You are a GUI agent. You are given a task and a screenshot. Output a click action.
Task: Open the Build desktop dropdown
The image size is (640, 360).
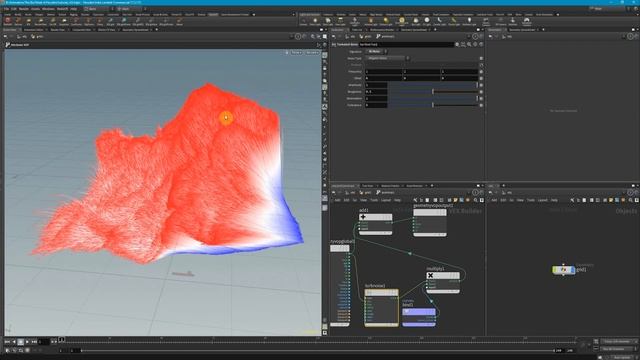coord(97,9)
